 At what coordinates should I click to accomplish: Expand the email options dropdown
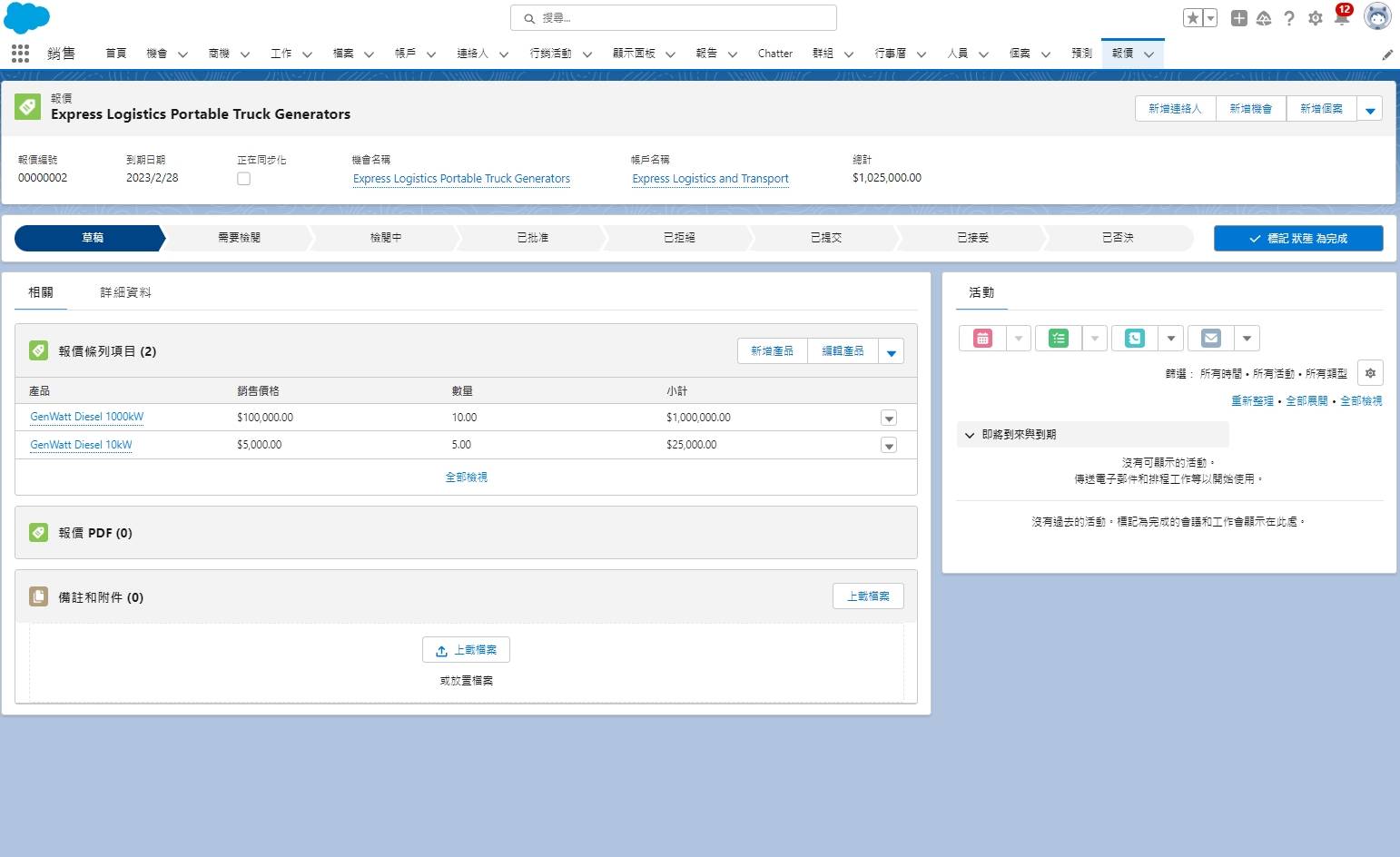(x=1247, y=339)
